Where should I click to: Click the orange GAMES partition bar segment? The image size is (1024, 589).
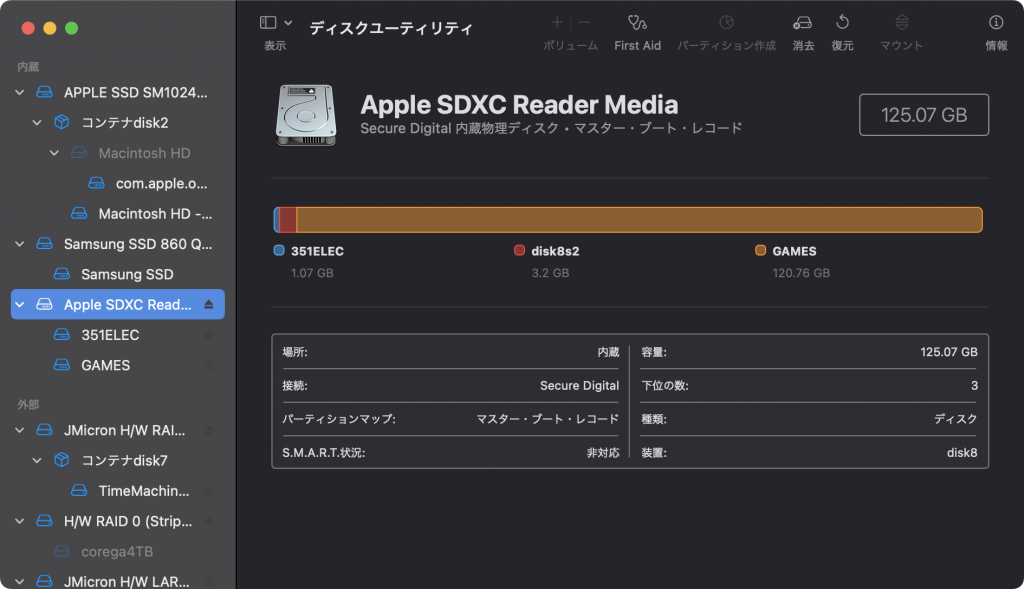(x=639, y=220)
